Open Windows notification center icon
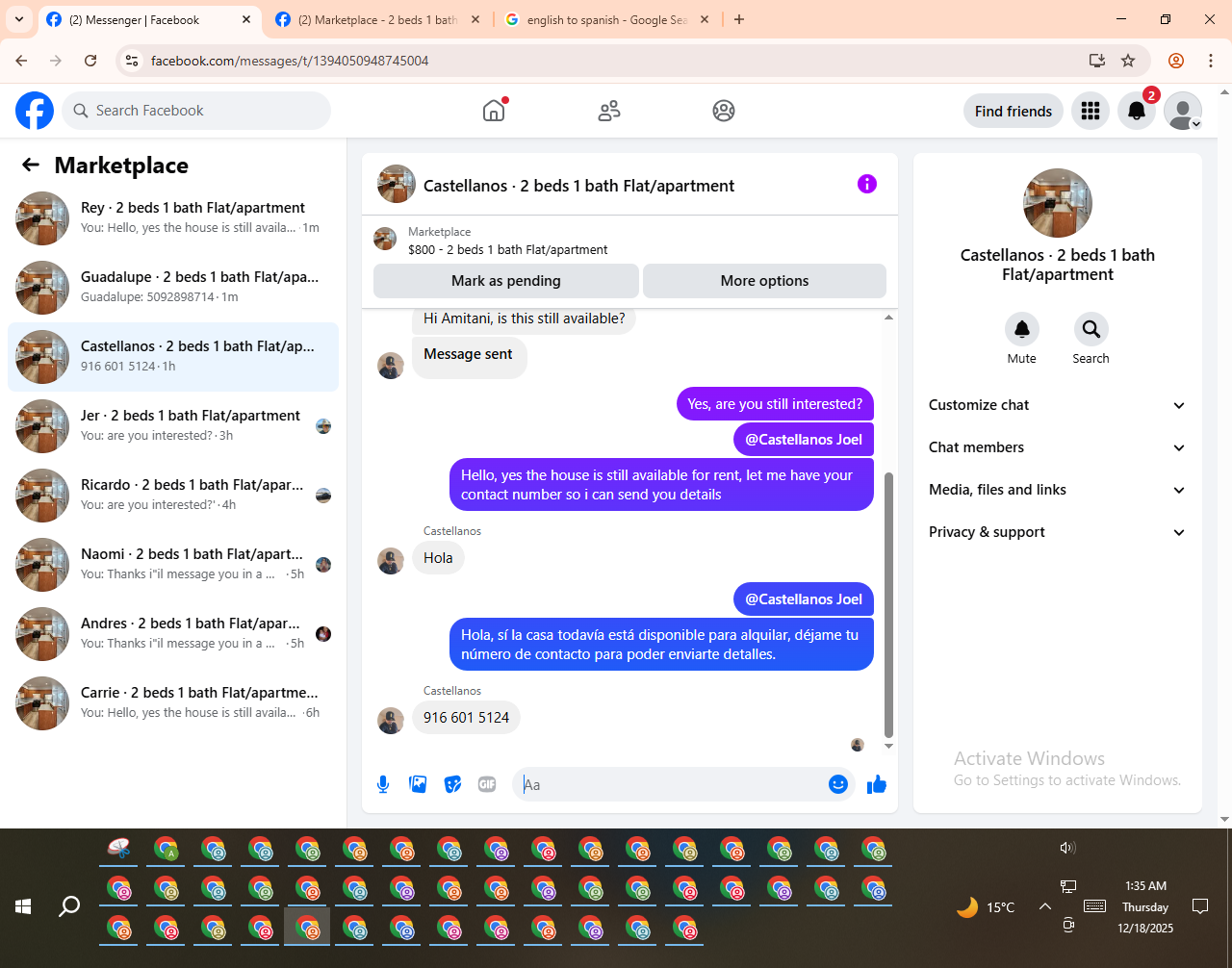Image resolution: width=1232 pixels, height=968 pixels. point(1200,906)
